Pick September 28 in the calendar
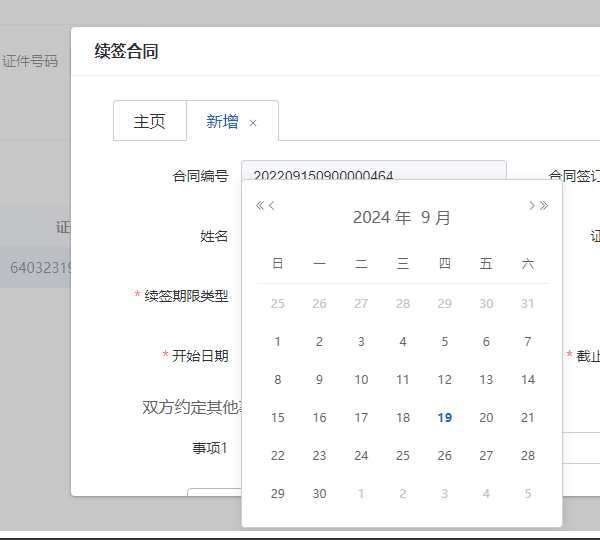 pos(528,456)
